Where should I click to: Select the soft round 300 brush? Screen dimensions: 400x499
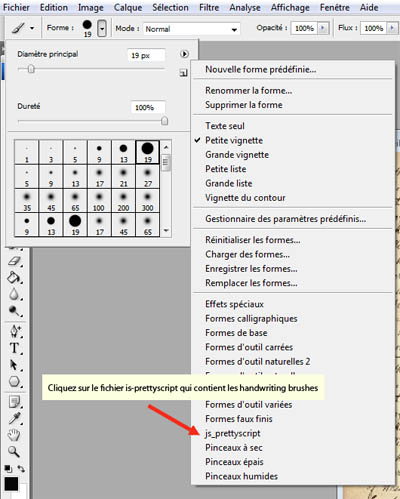pyautogui.click(x=147, y=201)
